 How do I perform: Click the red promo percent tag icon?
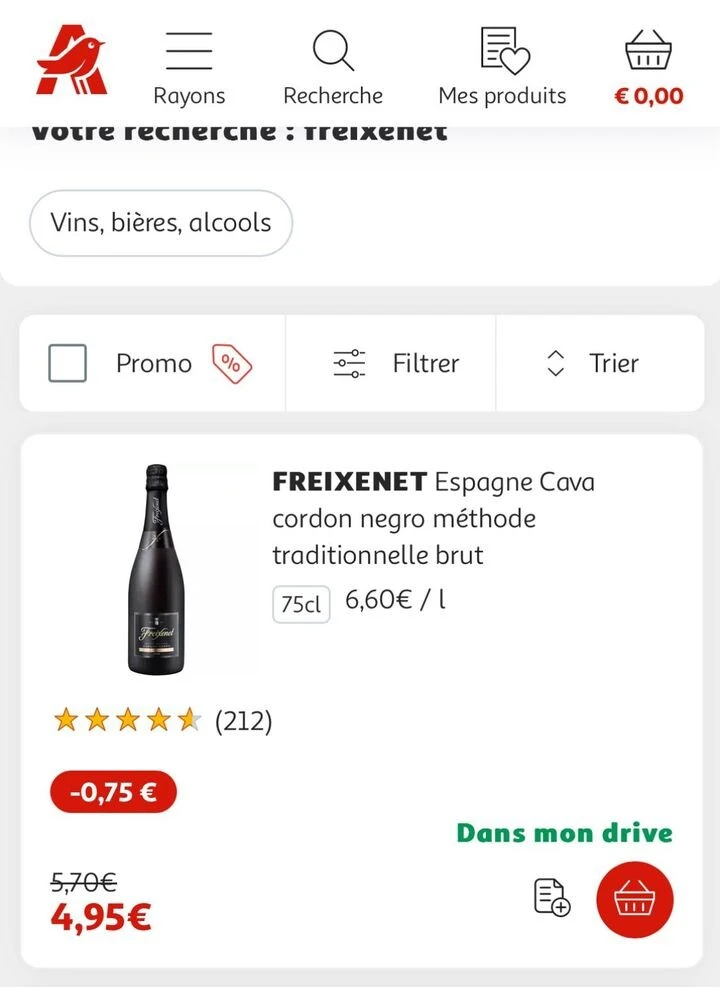click(x=231, y=364)
